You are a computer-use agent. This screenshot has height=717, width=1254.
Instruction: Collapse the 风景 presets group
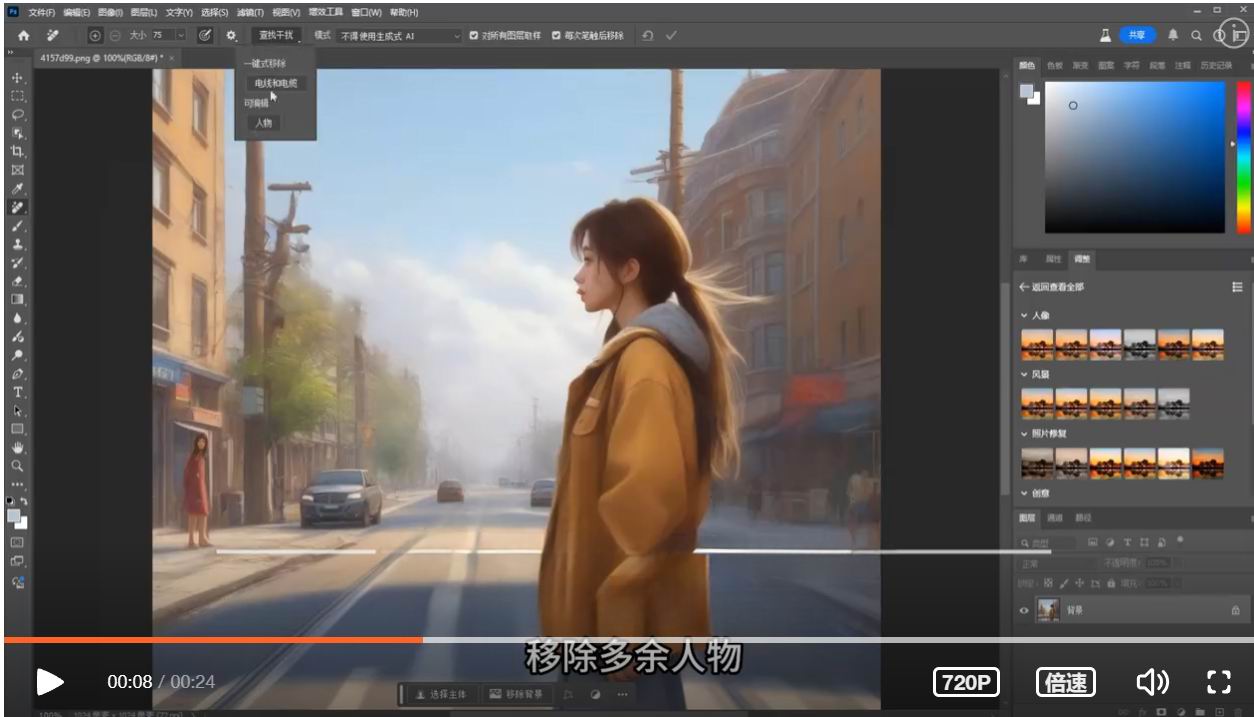pos(1024,375)
